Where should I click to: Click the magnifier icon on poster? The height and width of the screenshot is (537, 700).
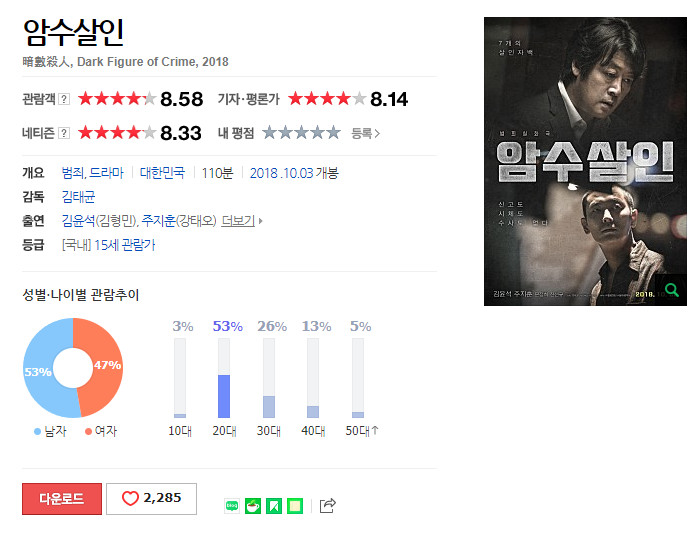point(671,290)
